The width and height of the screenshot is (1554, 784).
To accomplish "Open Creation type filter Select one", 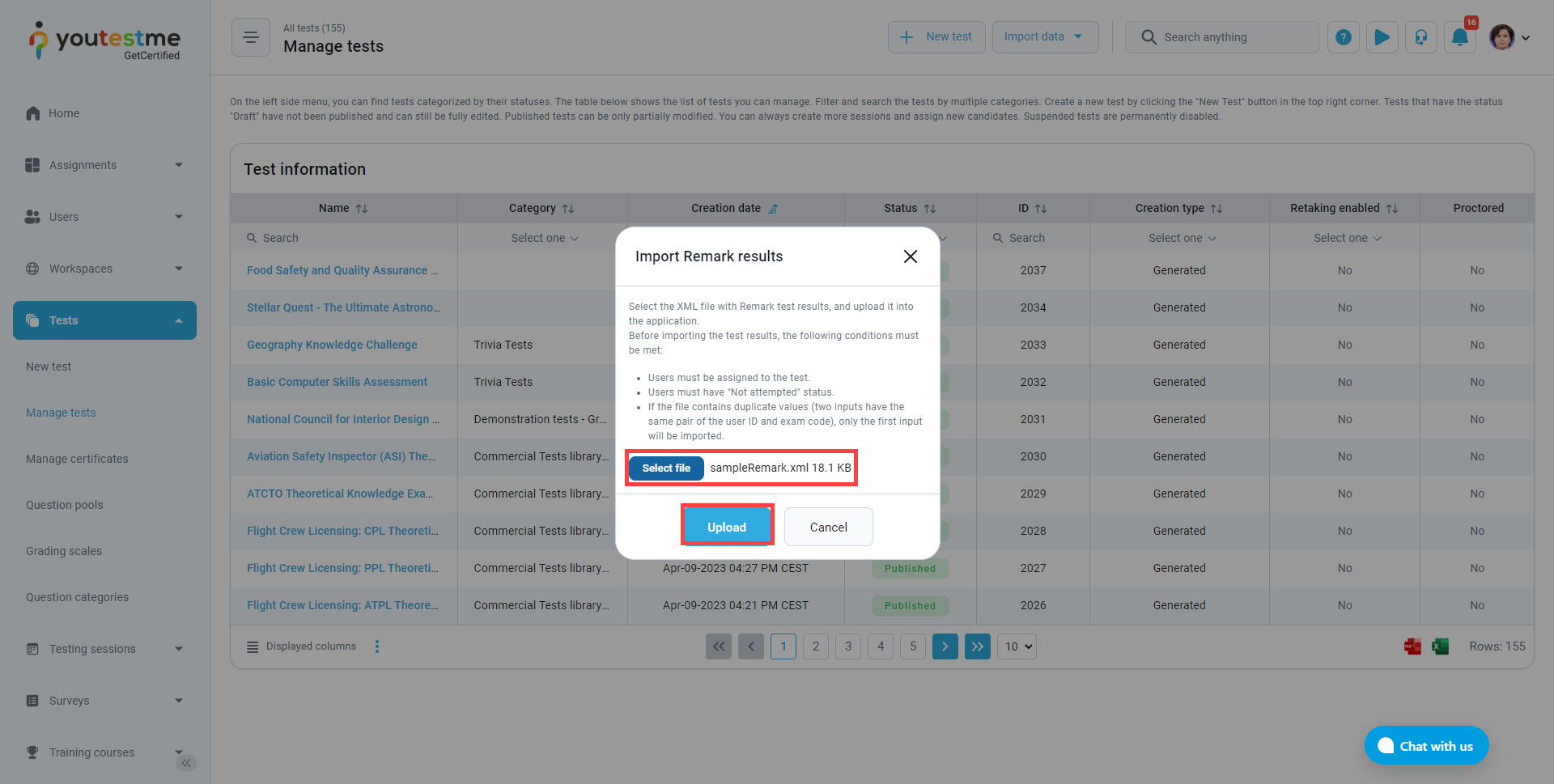I will (1181, 238).
